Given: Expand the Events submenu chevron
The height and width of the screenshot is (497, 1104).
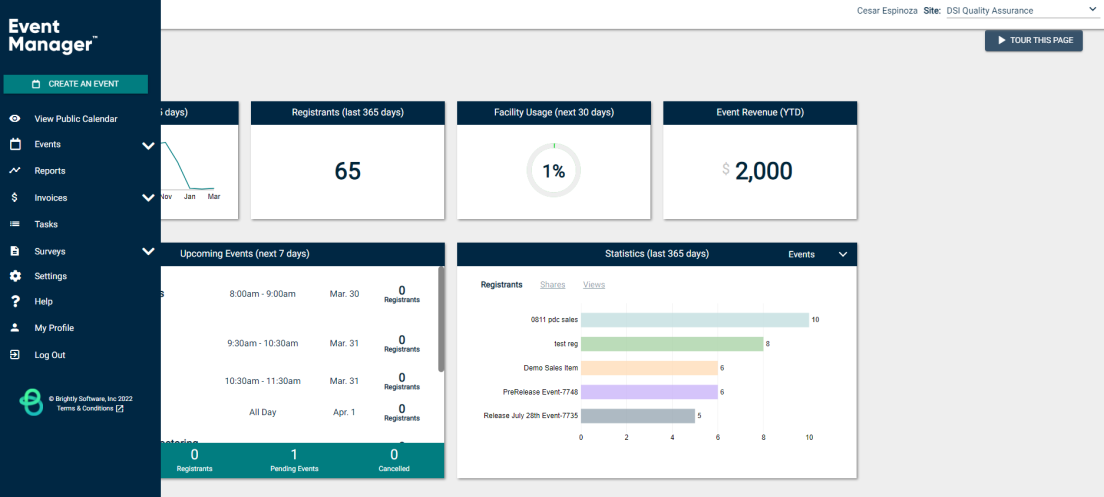Looking at the screenshot, I should point(148,146).
